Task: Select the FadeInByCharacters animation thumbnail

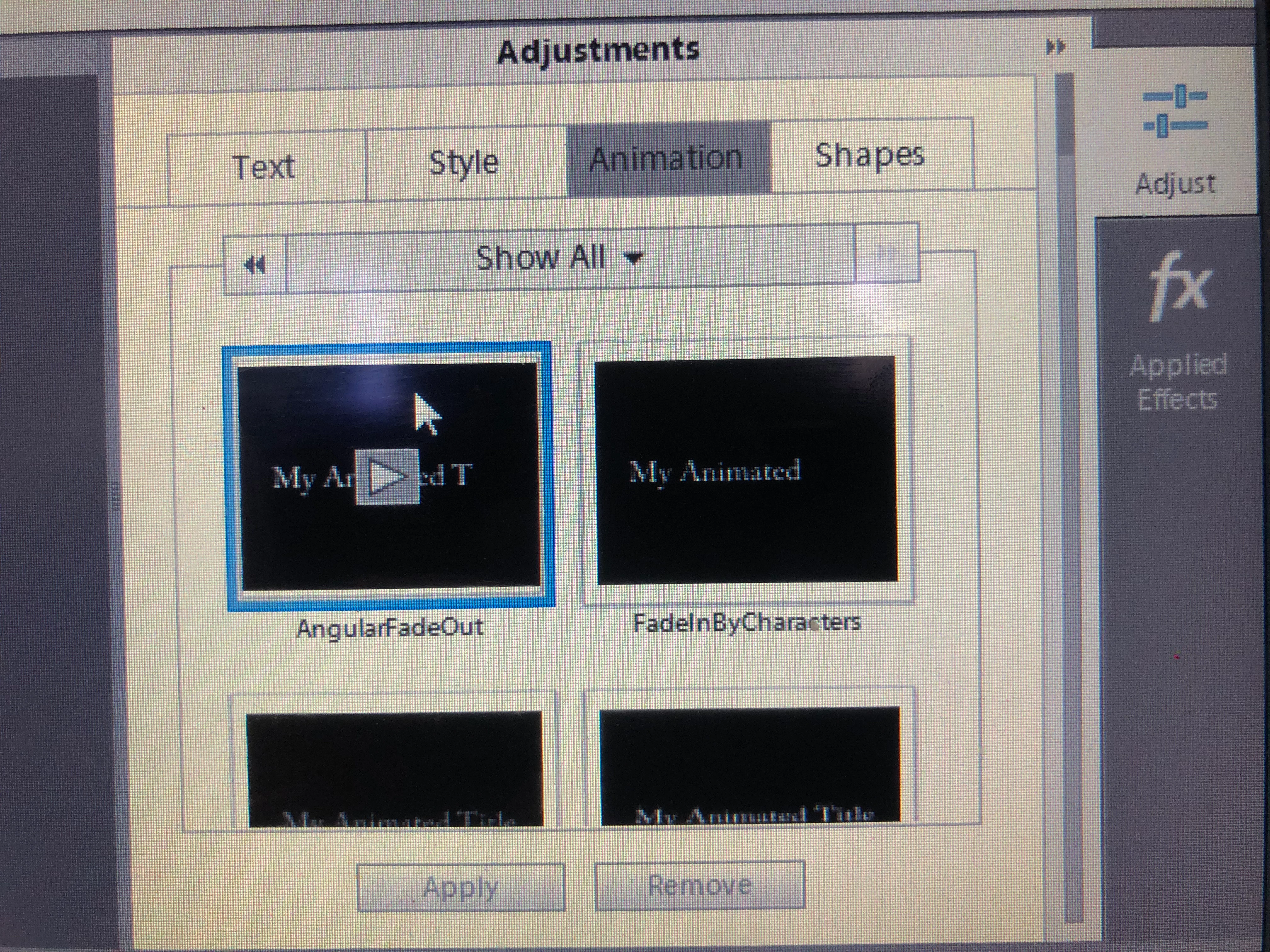Action: (746, 471)
